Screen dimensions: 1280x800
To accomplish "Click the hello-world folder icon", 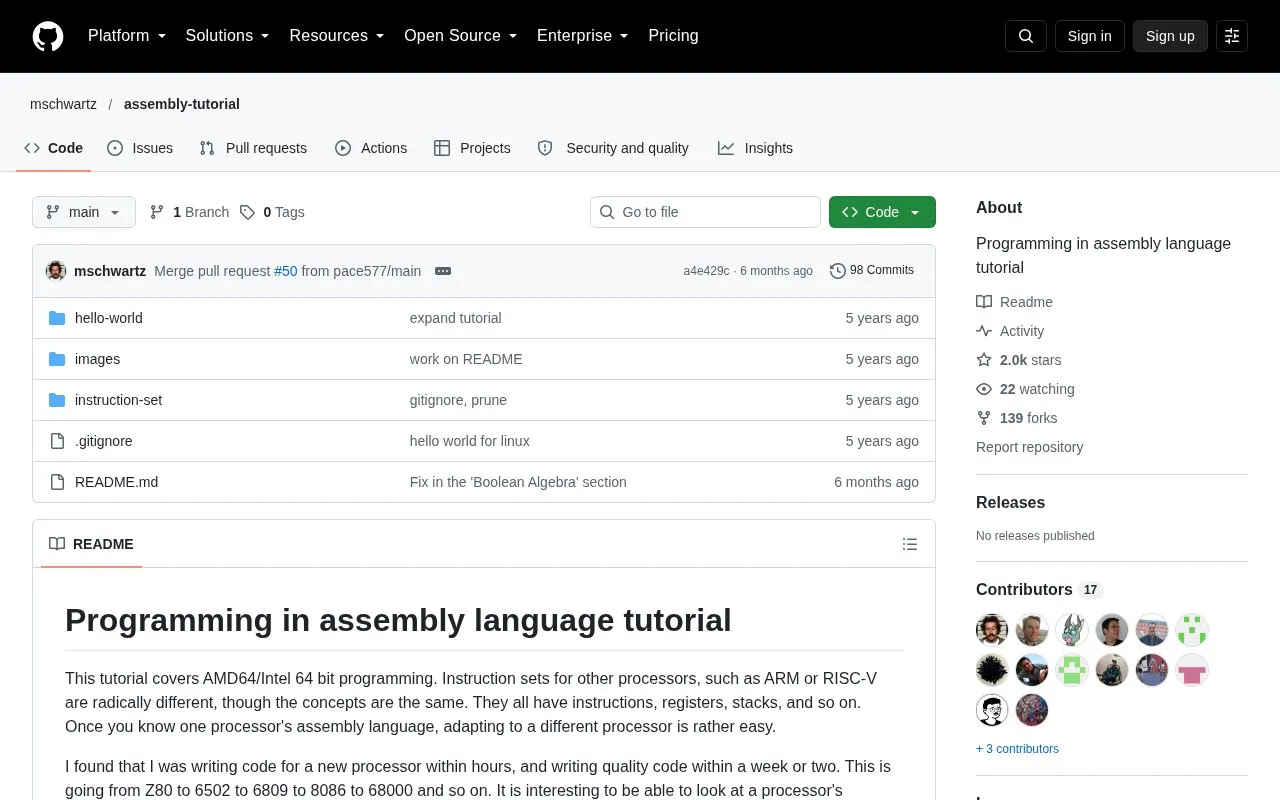I will pyautogui.click(x=57, y=318).
